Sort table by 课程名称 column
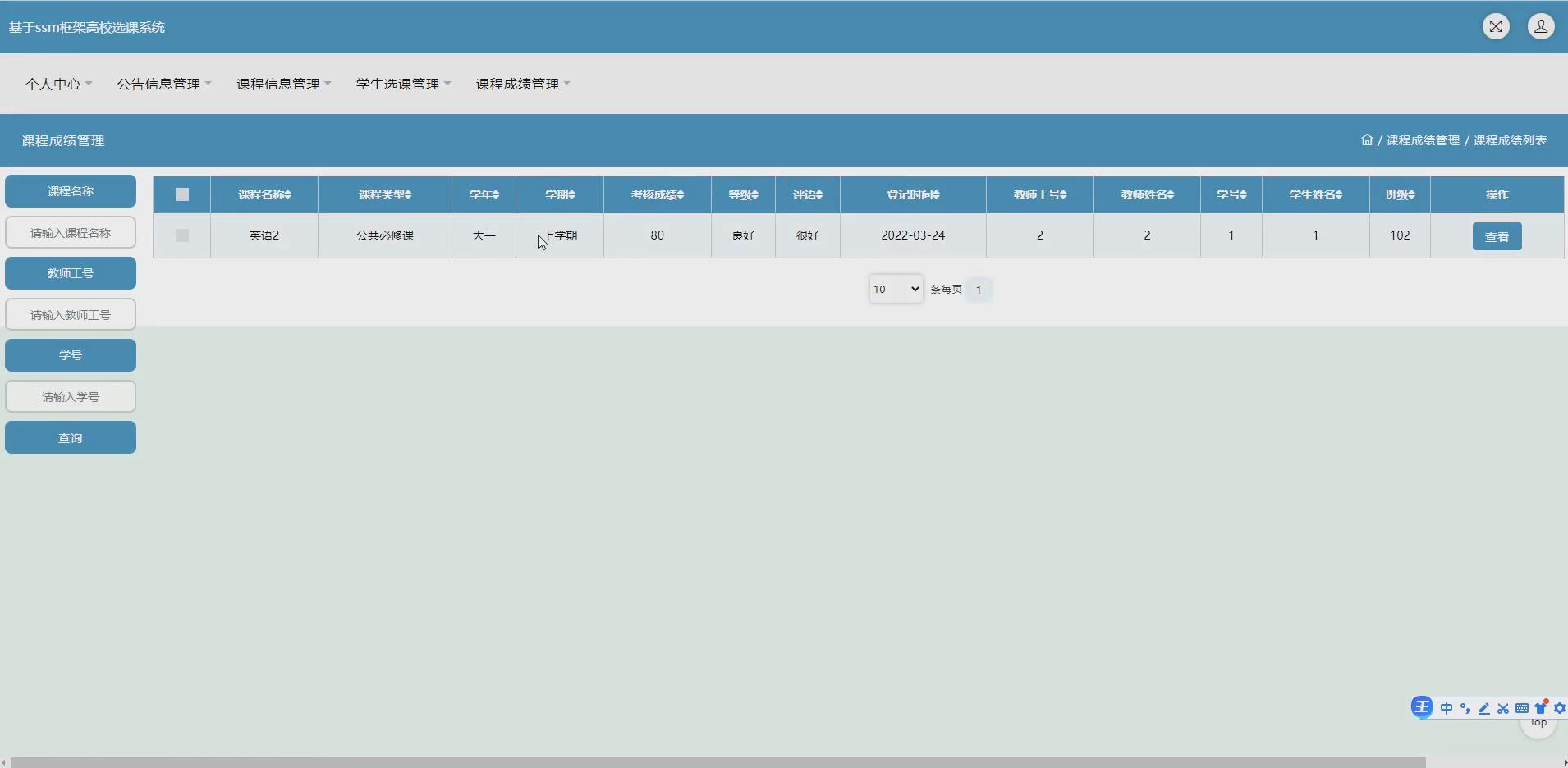The height and width of the screenshot is (768, 1568). point(264,194)
